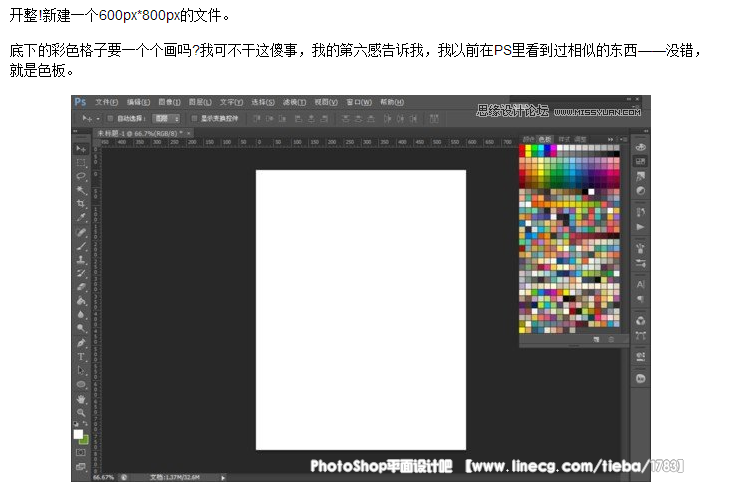Open the 编辑(E) menu

click(x=138, y=102)
